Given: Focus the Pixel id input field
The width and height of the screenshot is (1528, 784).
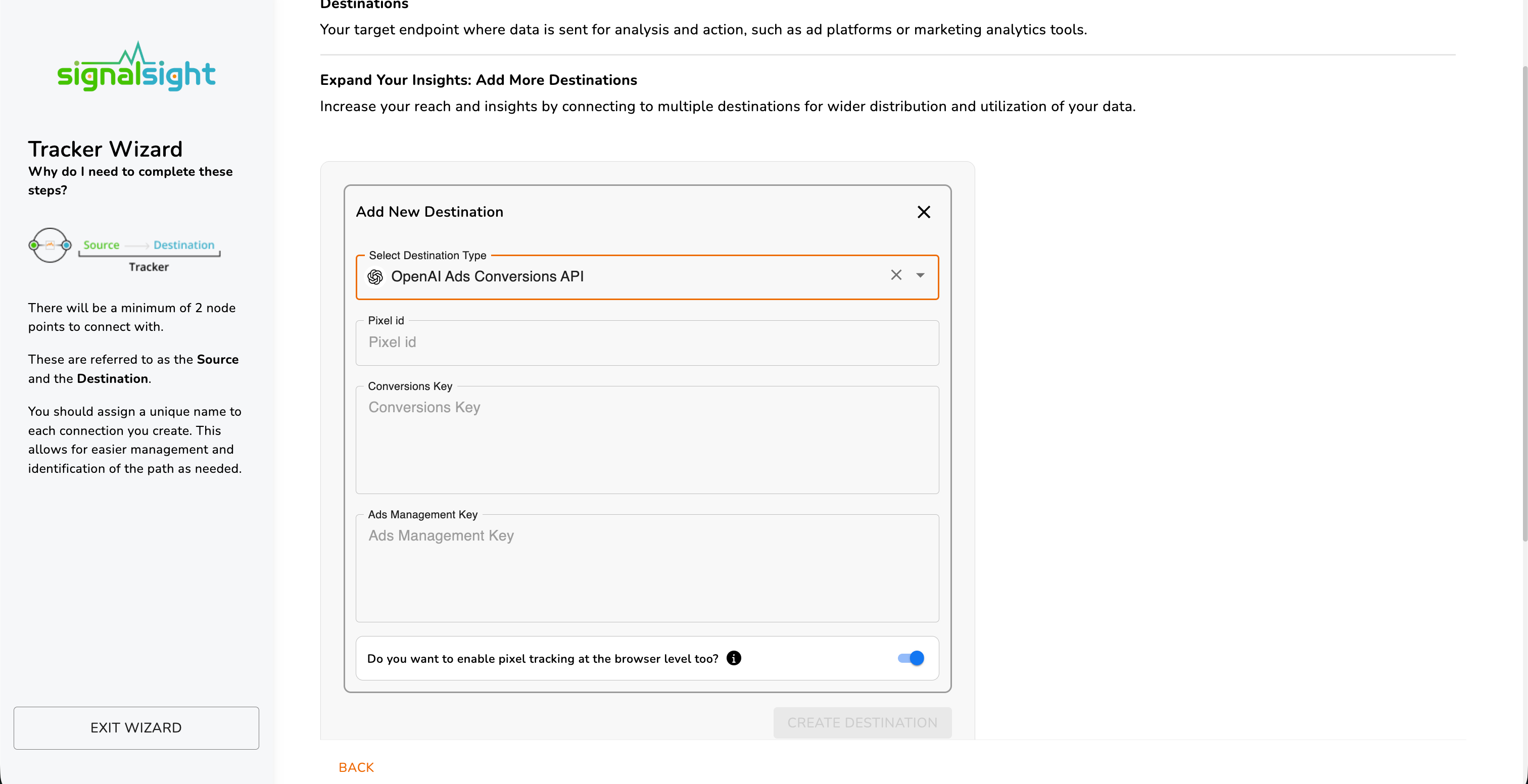Looking at the screenshot, I should click(647, 342).
